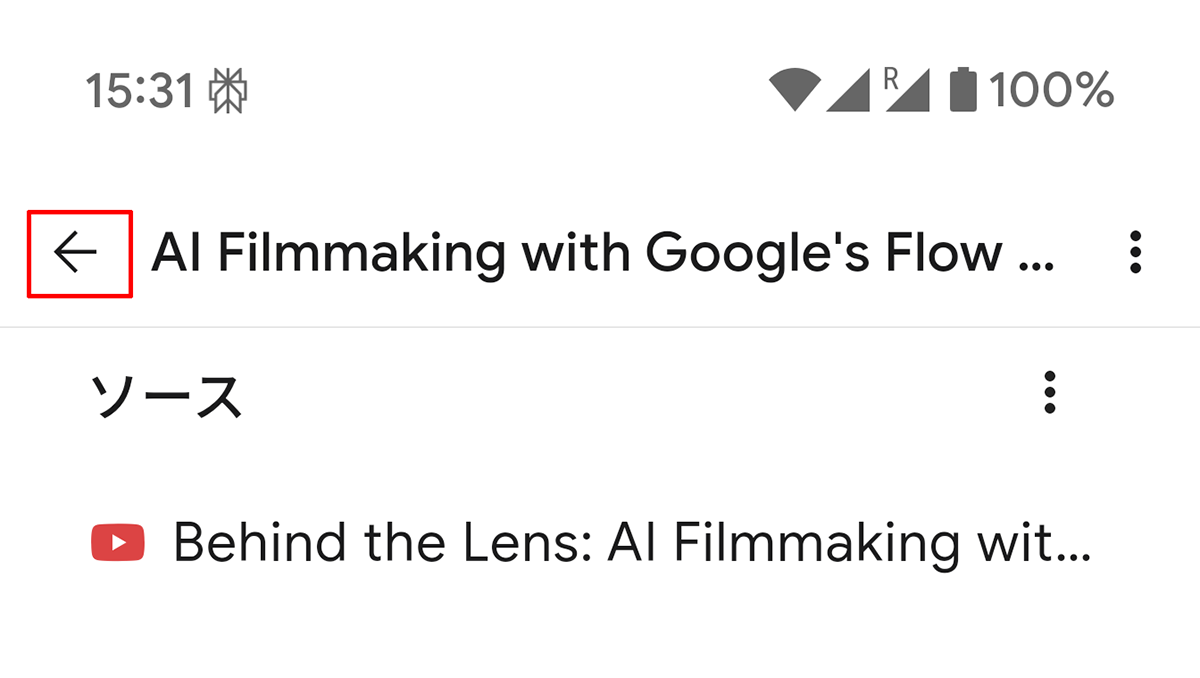Select the ソース heading
The width and height of the screenshot is (1200, 678).
coord(167,396)
